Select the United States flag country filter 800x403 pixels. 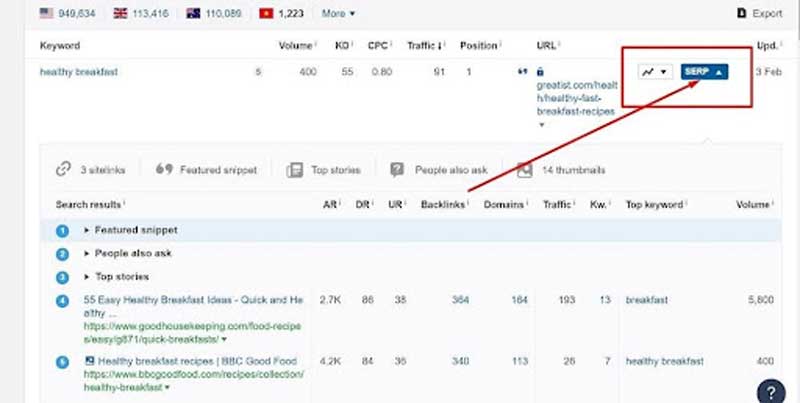coord(47,13)
